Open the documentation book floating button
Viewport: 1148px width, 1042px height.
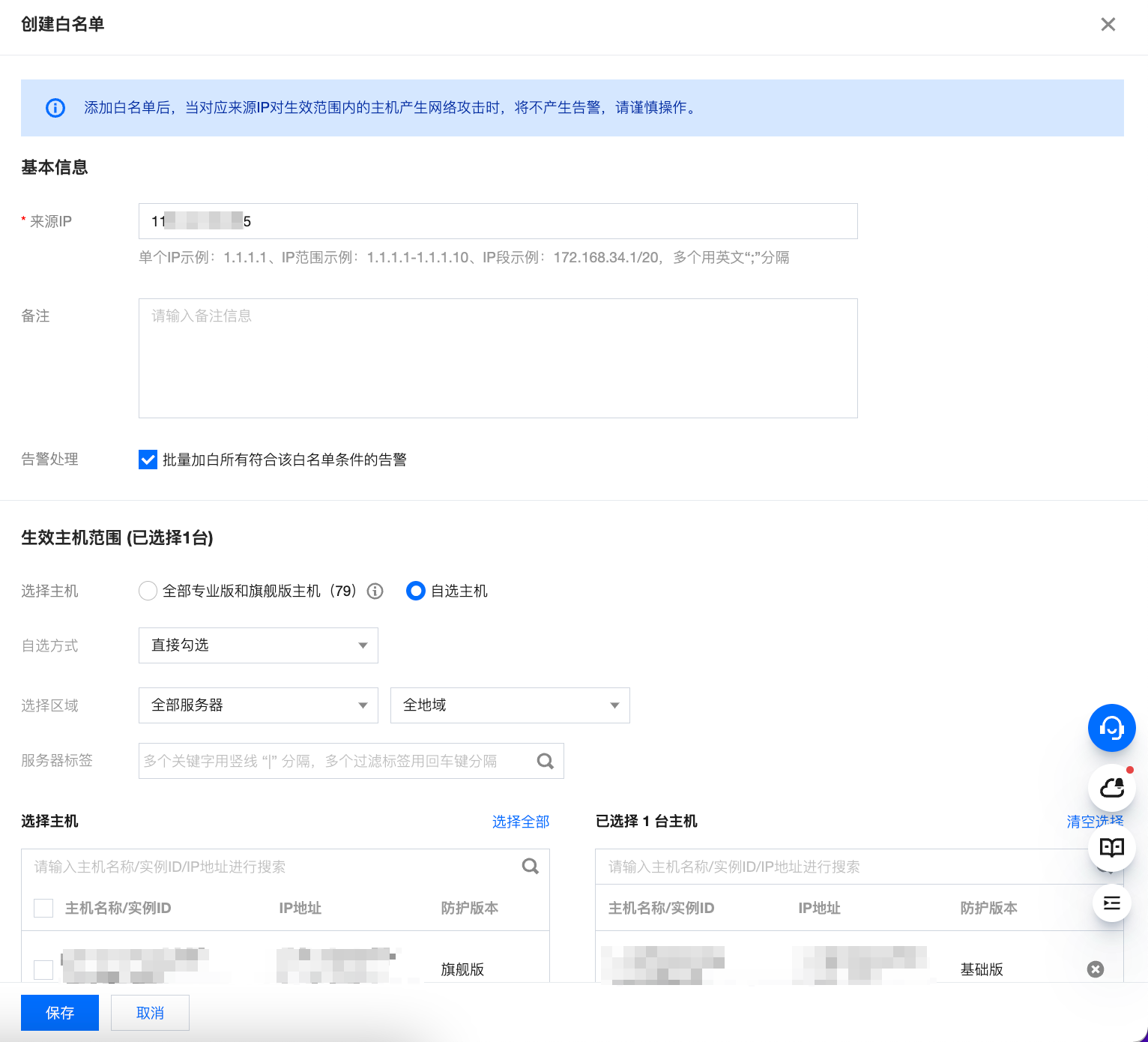tap(1112, 848)
